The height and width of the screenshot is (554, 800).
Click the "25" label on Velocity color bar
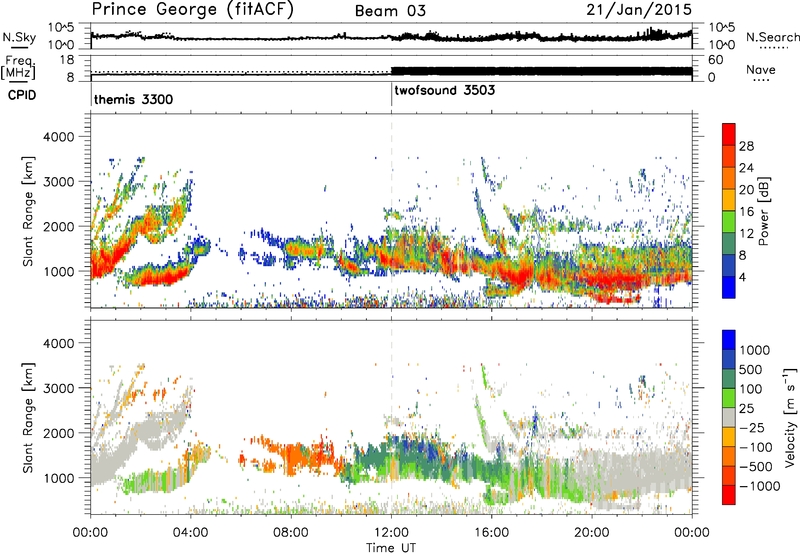[748, 409]
